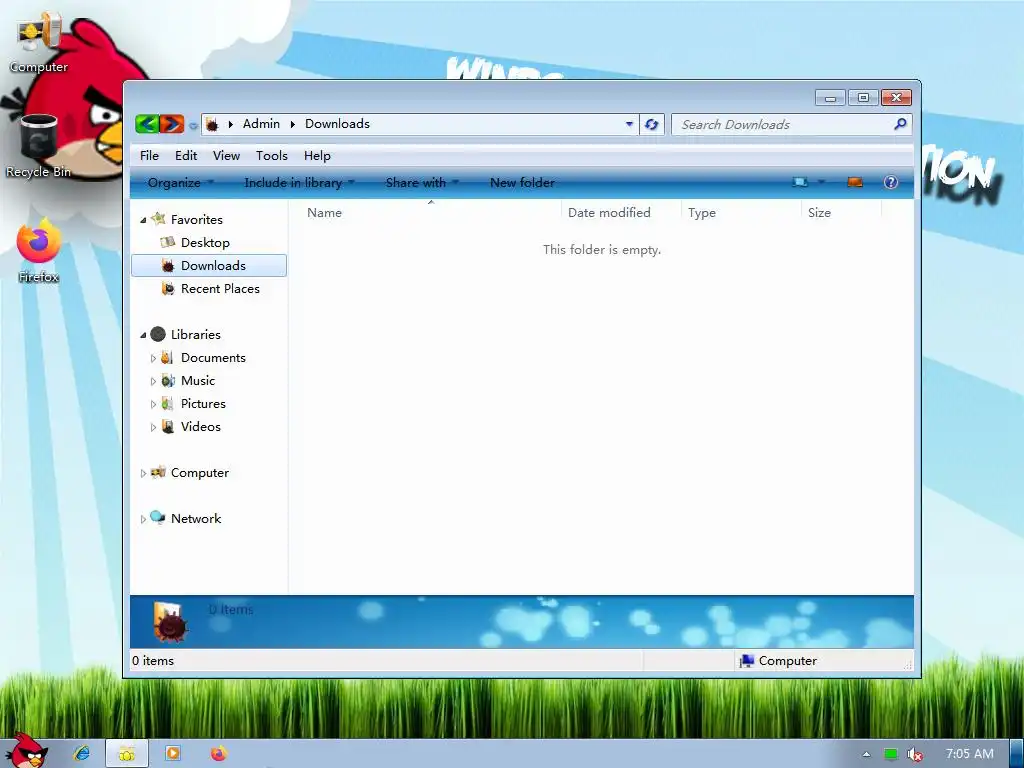Image resolution: width=1024 pixels, height=768 pixels.
Task: Collapse the Favorites group
Action: [143, 220]
